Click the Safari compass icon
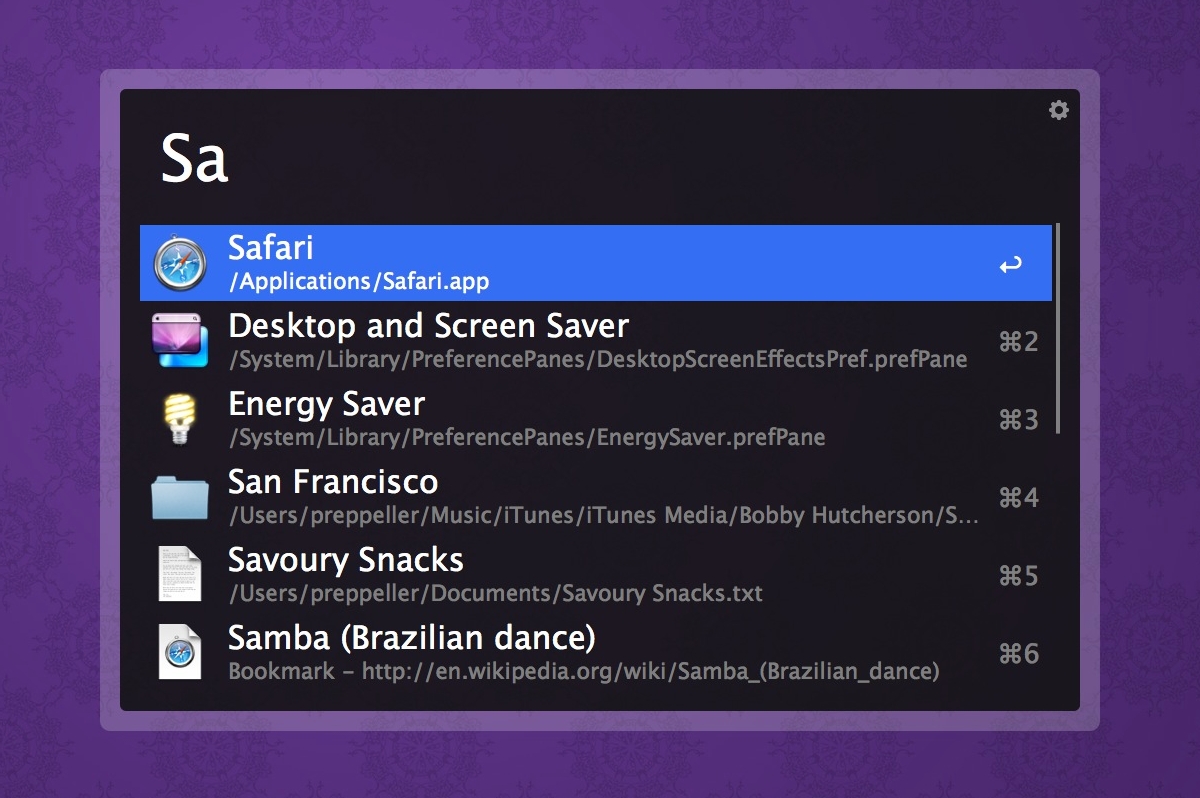Screen dimensions: 1200x798 [180, 264]
